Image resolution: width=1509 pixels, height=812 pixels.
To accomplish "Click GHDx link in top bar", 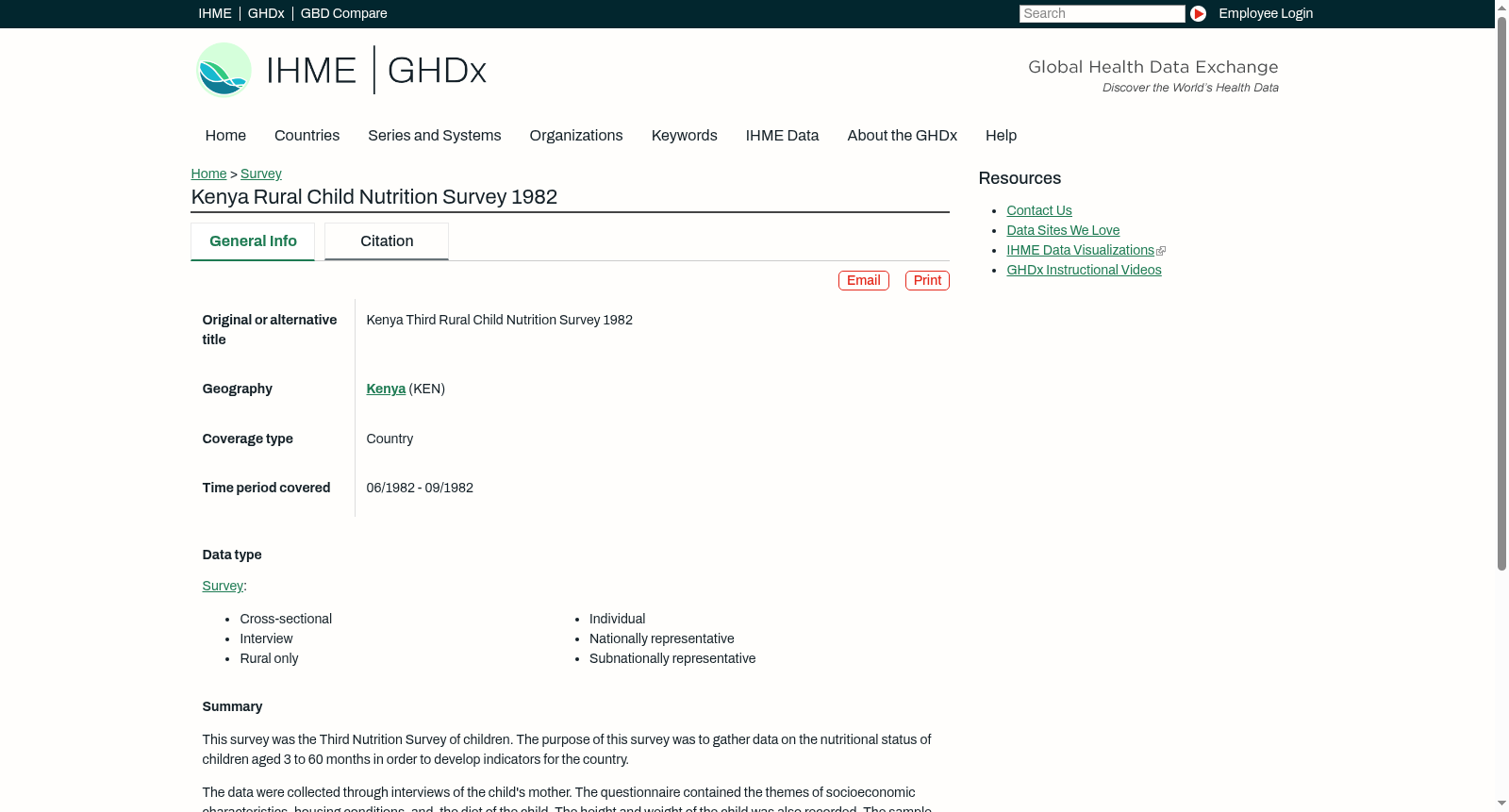I will click(266, 13).
